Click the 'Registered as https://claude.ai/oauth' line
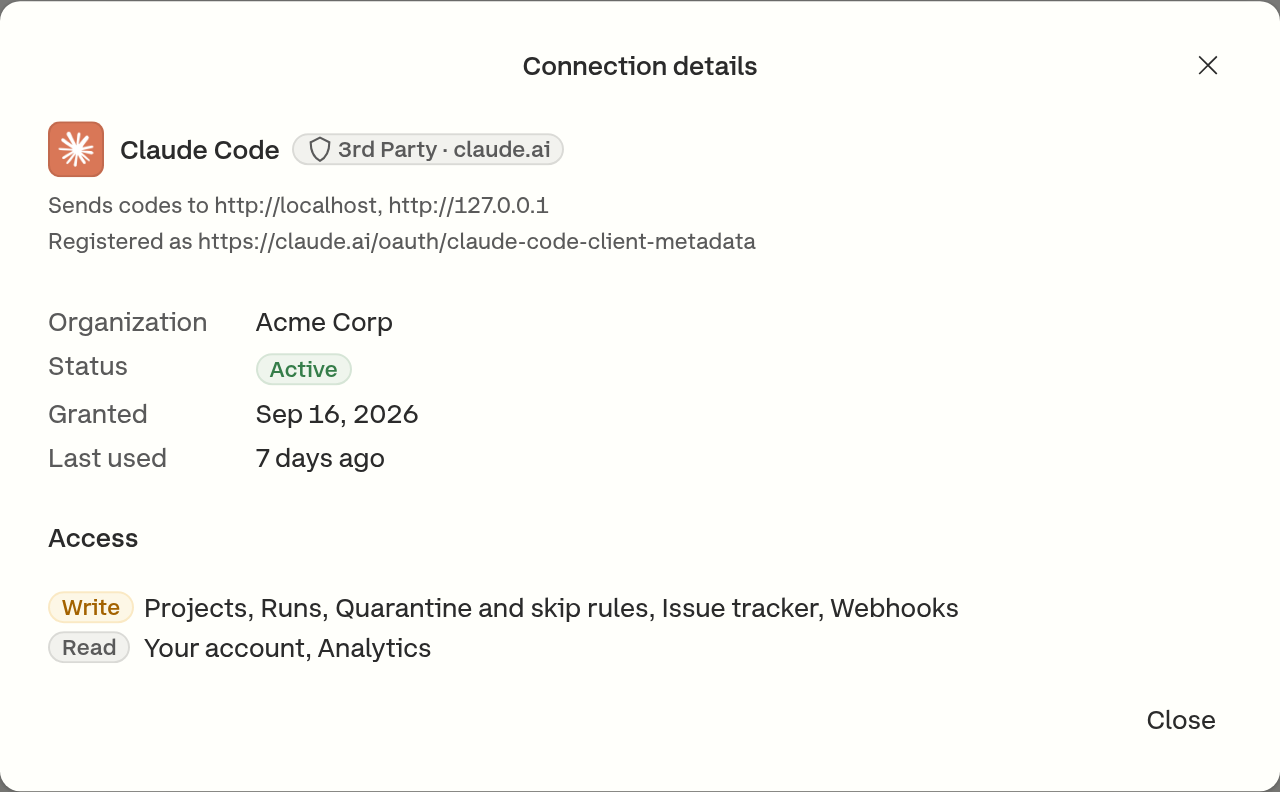This screenshot has width=1280, height=792. tap(402, 241)
